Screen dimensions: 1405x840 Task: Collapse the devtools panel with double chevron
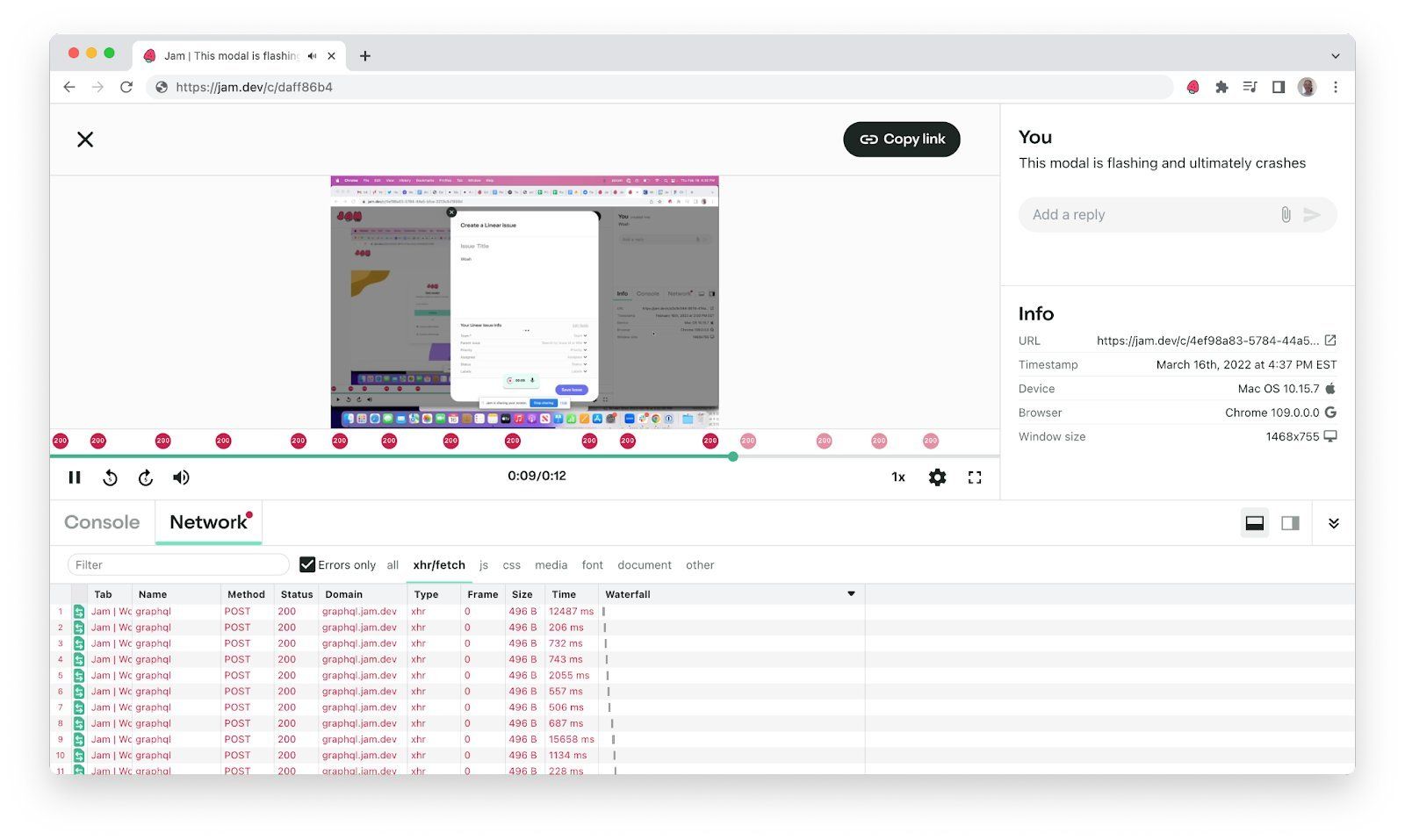[x=1333, y=523]
